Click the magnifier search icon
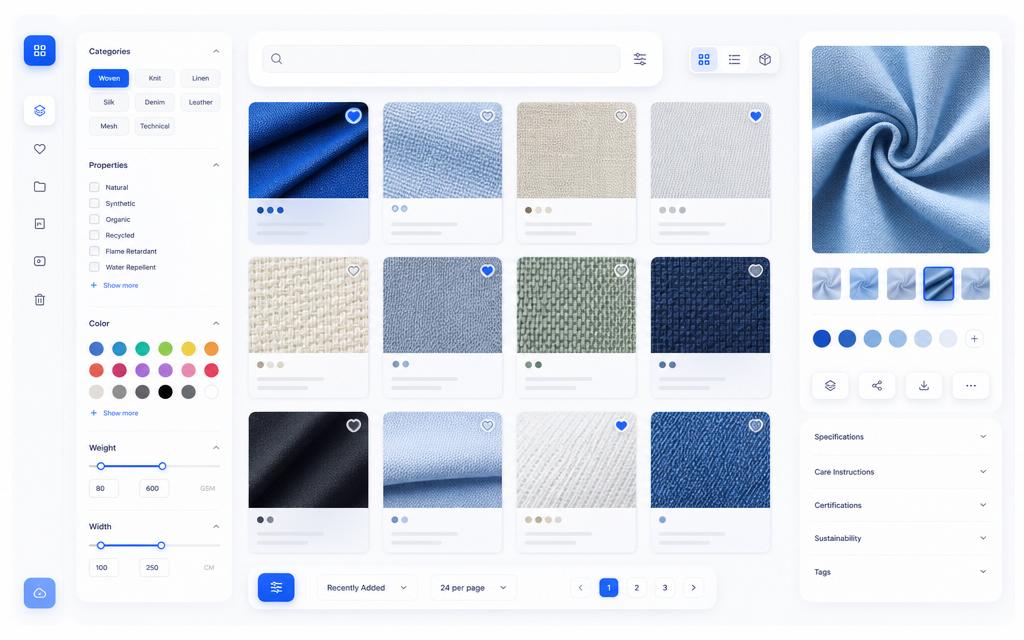 (277, 59)
